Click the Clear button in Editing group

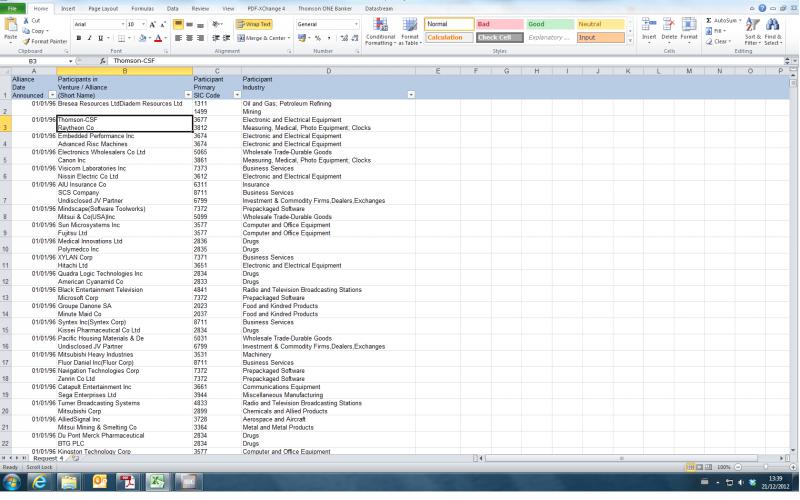click(718, 41)
